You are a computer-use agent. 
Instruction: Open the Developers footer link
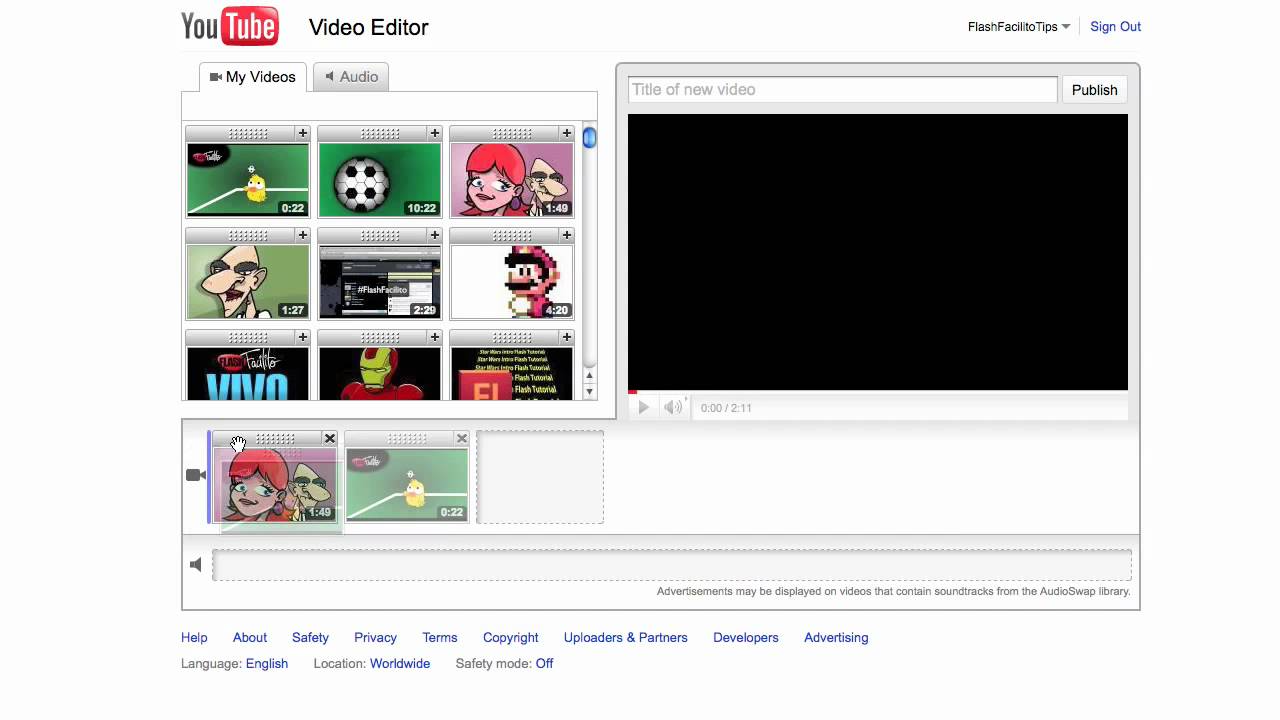746,637
